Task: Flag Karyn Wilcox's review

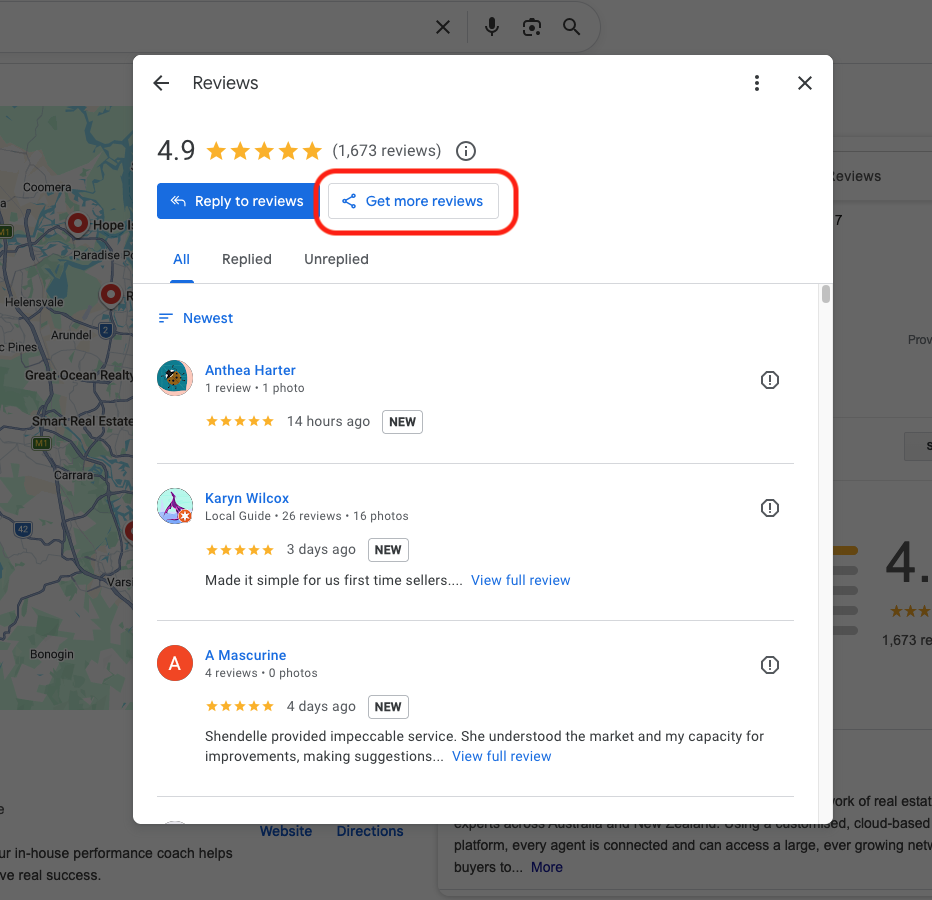Action: pos(770,508)
